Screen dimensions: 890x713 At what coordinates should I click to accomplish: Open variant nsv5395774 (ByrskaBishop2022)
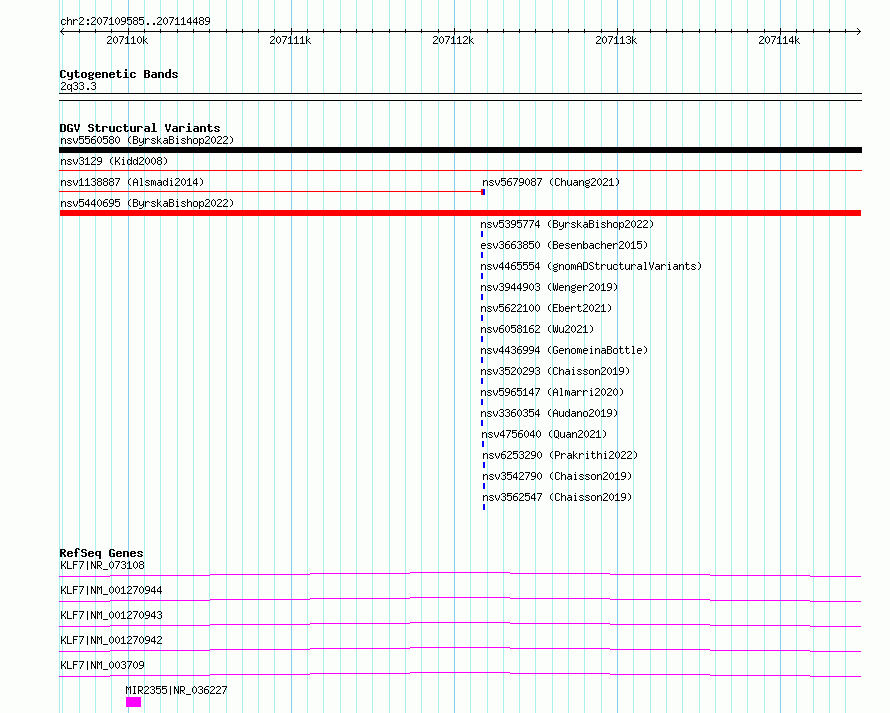coord(567,224)
